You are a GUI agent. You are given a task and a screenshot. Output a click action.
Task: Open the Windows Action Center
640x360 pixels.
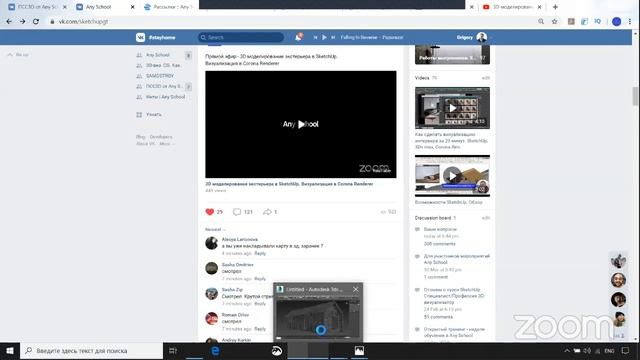click(626, 351)
